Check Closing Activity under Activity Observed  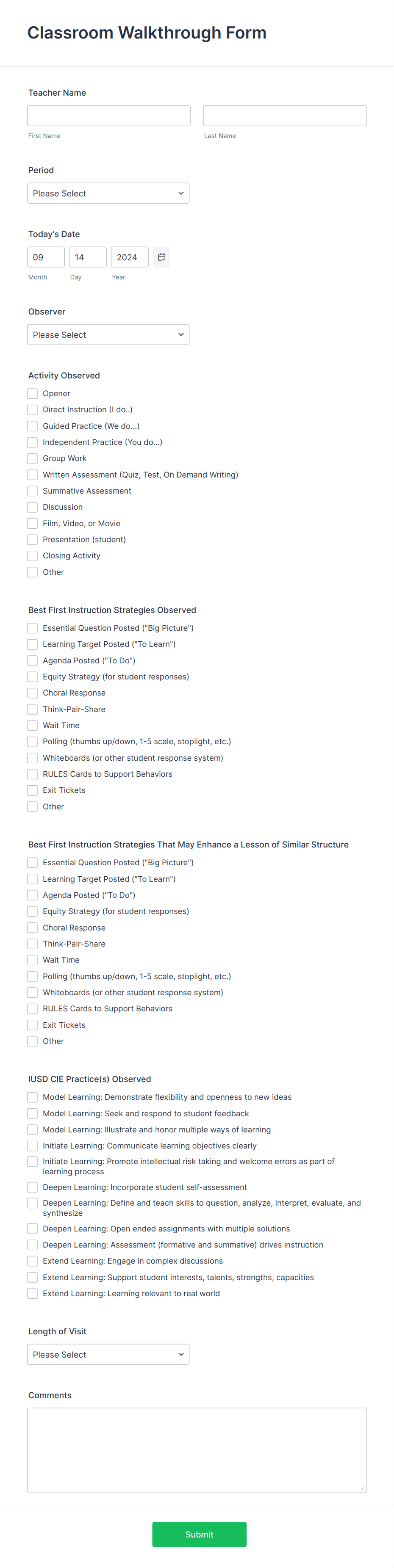[32, 555]
